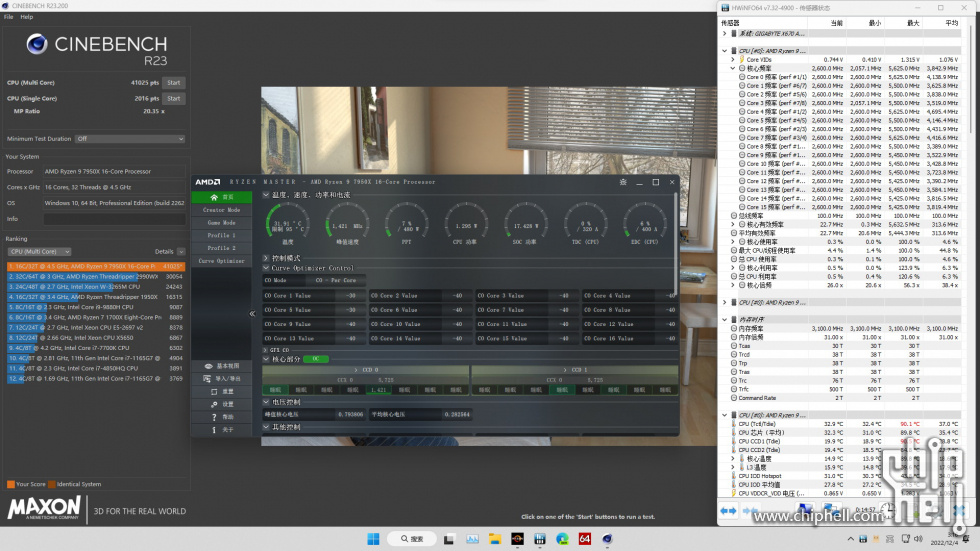The image size is (980, 551).
Task: Select the Xeon W-3265M ranking row
Action: [96, 287]
